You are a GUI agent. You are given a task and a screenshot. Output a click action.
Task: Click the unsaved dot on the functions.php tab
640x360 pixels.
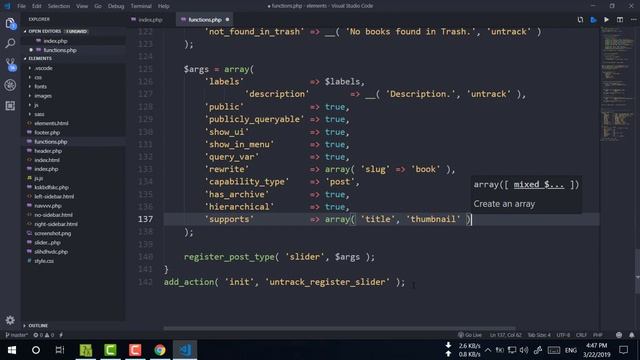pyautogui.click(x=227, y=20)
